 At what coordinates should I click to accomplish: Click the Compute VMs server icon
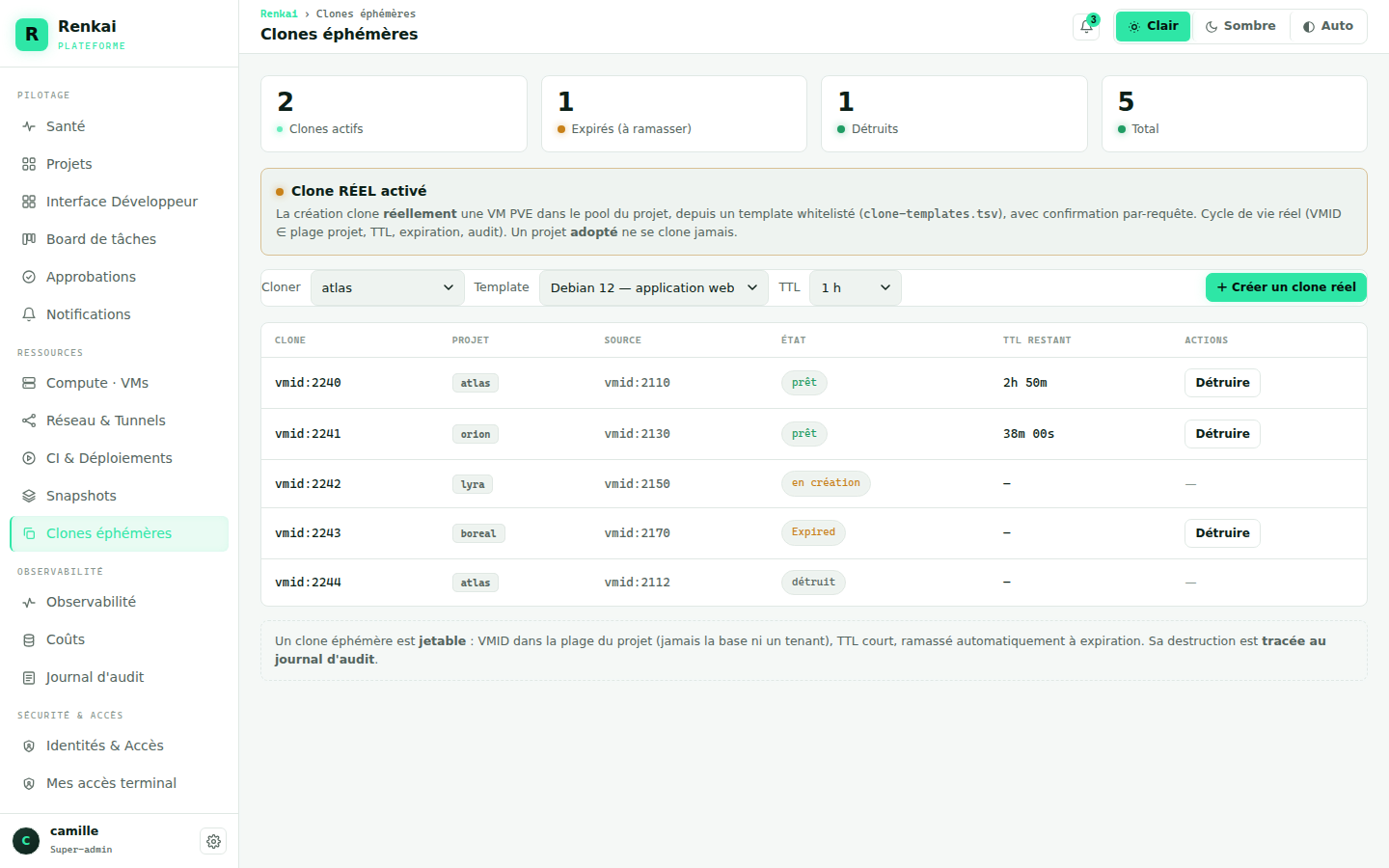click(x=29, y=383)
